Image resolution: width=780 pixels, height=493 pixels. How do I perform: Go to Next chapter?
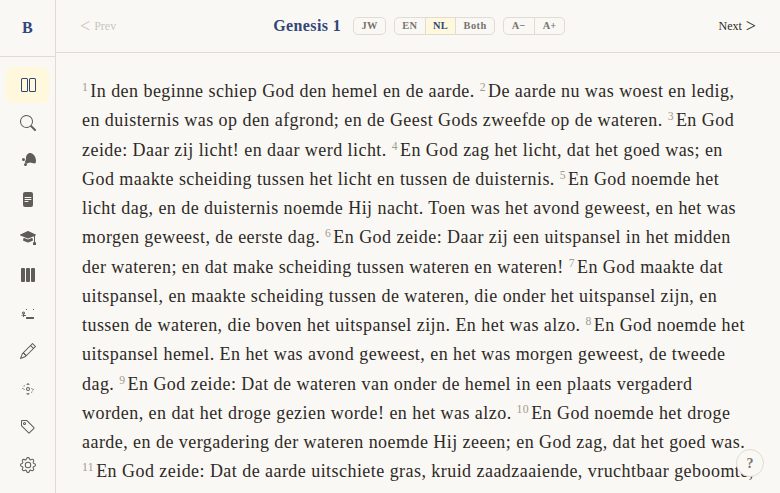click(x=736, y=26)
